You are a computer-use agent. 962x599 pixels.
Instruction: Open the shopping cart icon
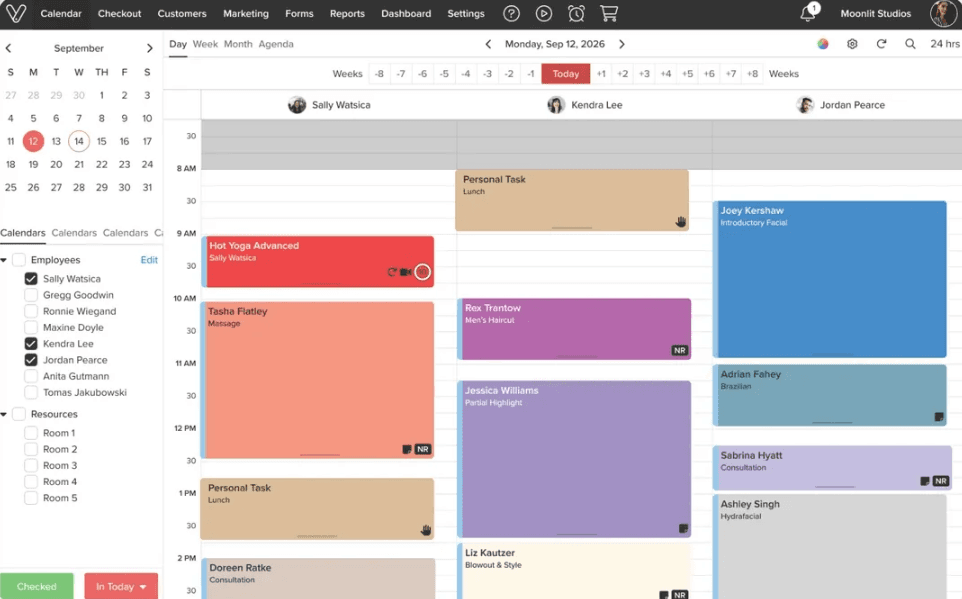(x=609, y=14)
